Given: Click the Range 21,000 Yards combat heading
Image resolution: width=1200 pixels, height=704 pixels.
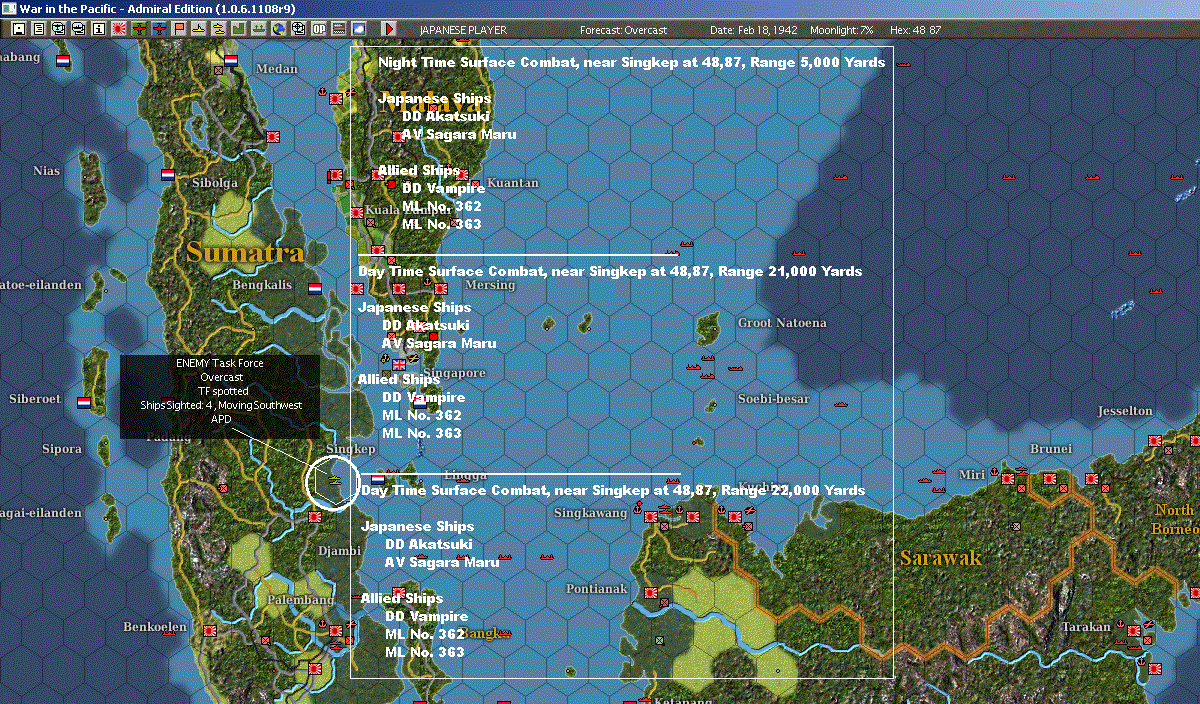Looking at the screenshot, I should 610,271.
